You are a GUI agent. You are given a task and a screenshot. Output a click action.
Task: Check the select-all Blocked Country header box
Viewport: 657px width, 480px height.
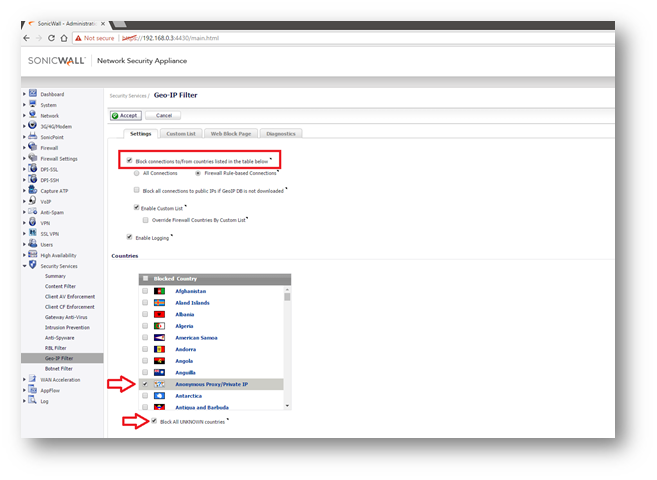tap(145, 278)
